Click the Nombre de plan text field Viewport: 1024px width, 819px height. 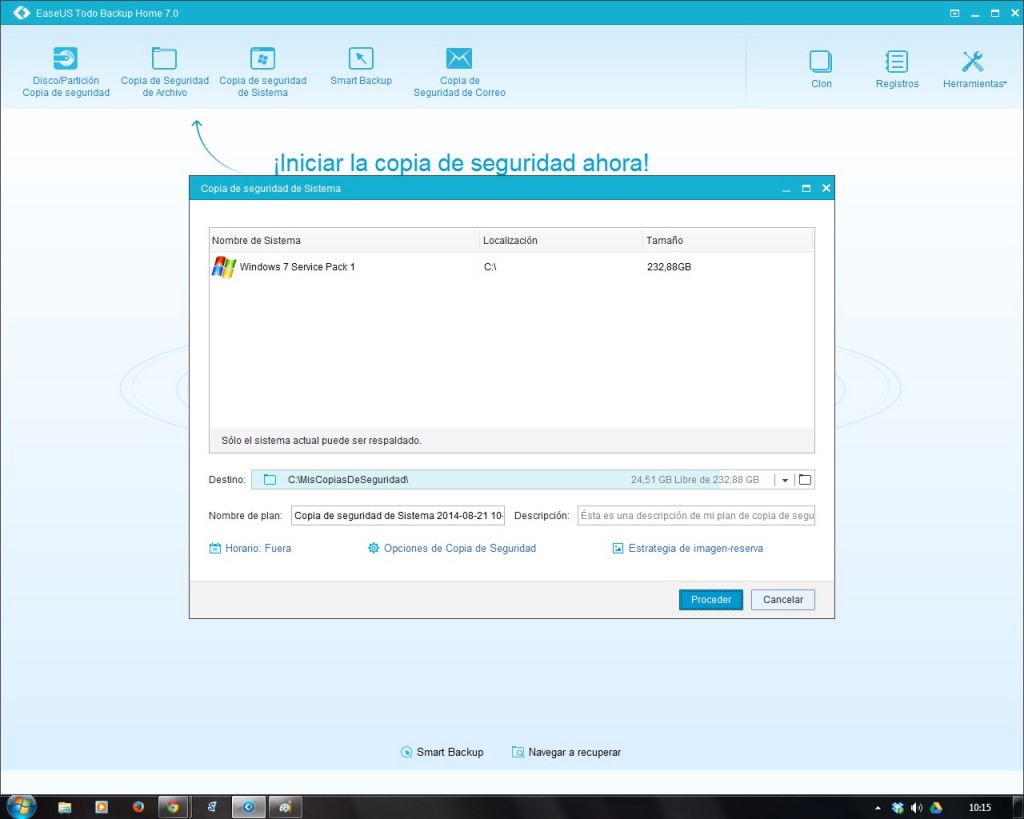click(x=398, y=516)
